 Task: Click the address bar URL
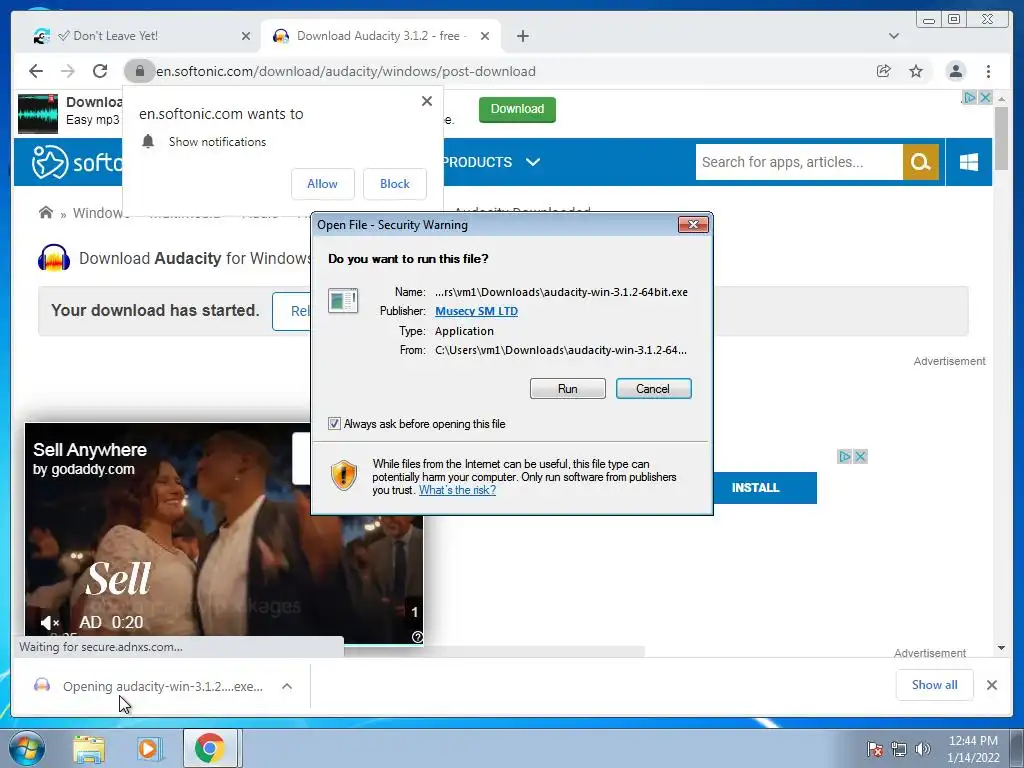(345, 71)
